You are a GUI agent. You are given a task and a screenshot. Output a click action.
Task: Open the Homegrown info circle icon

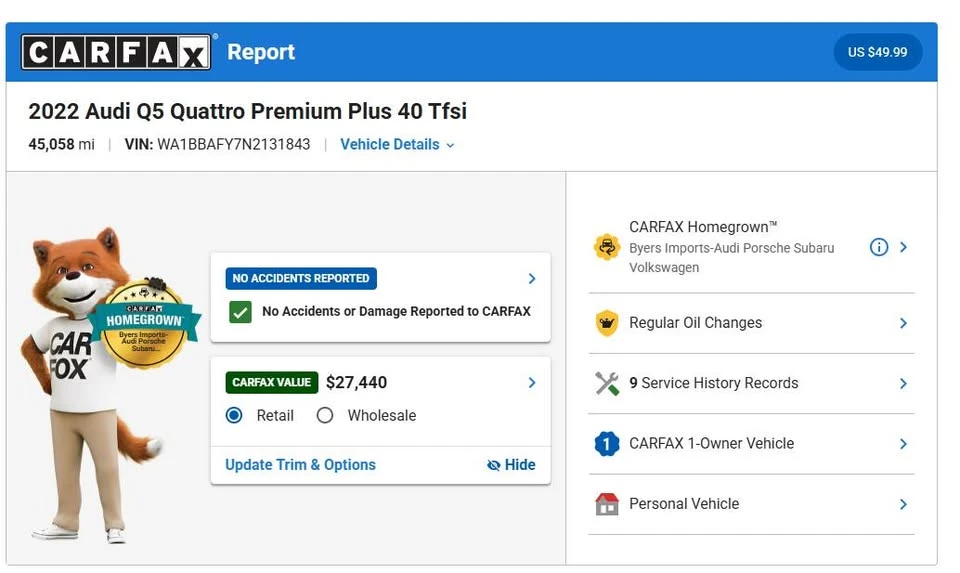coord(879,247)
